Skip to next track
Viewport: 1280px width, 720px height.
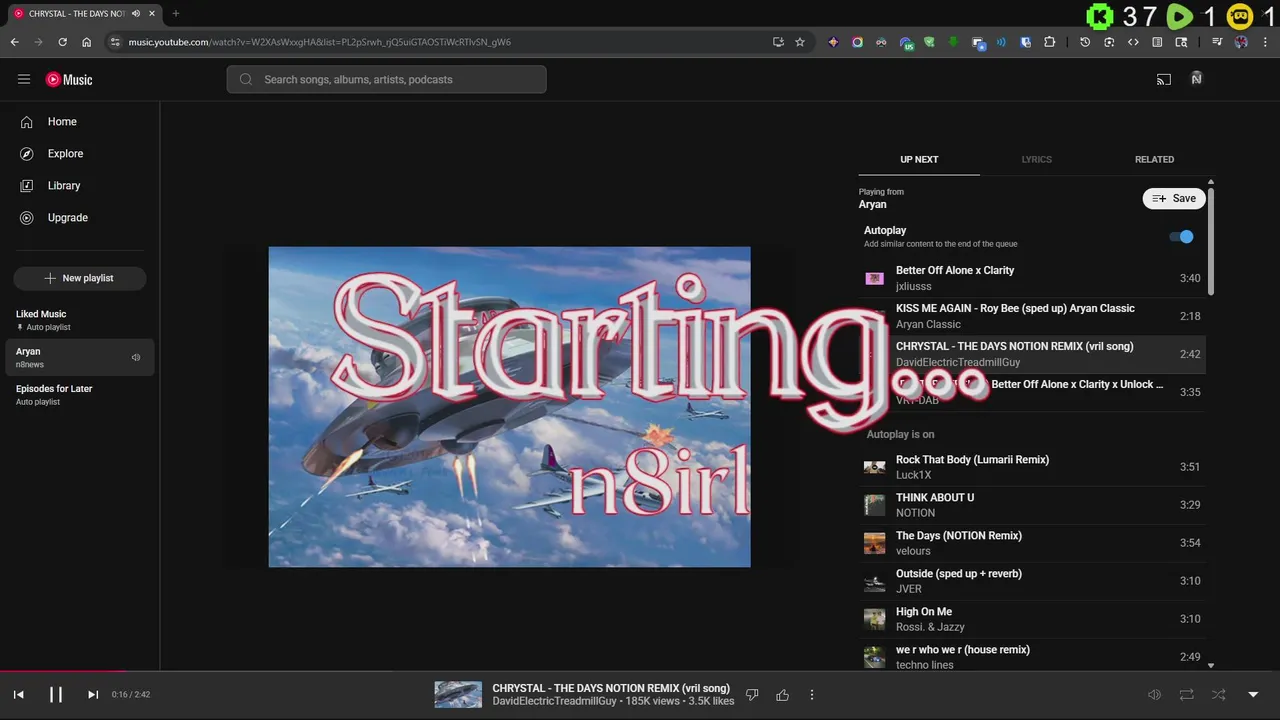tap(93, 694)
